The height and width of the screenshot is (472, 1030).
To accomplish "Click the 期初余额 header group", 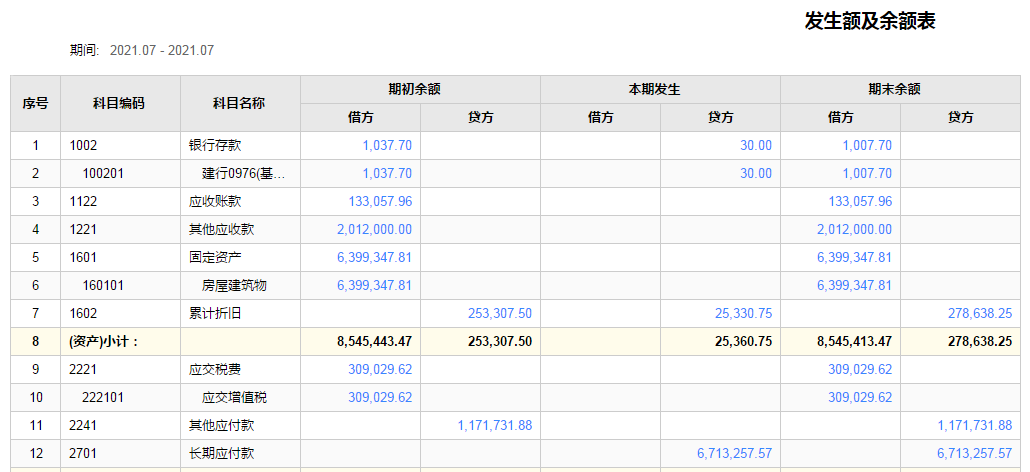I will pos(420,89).
